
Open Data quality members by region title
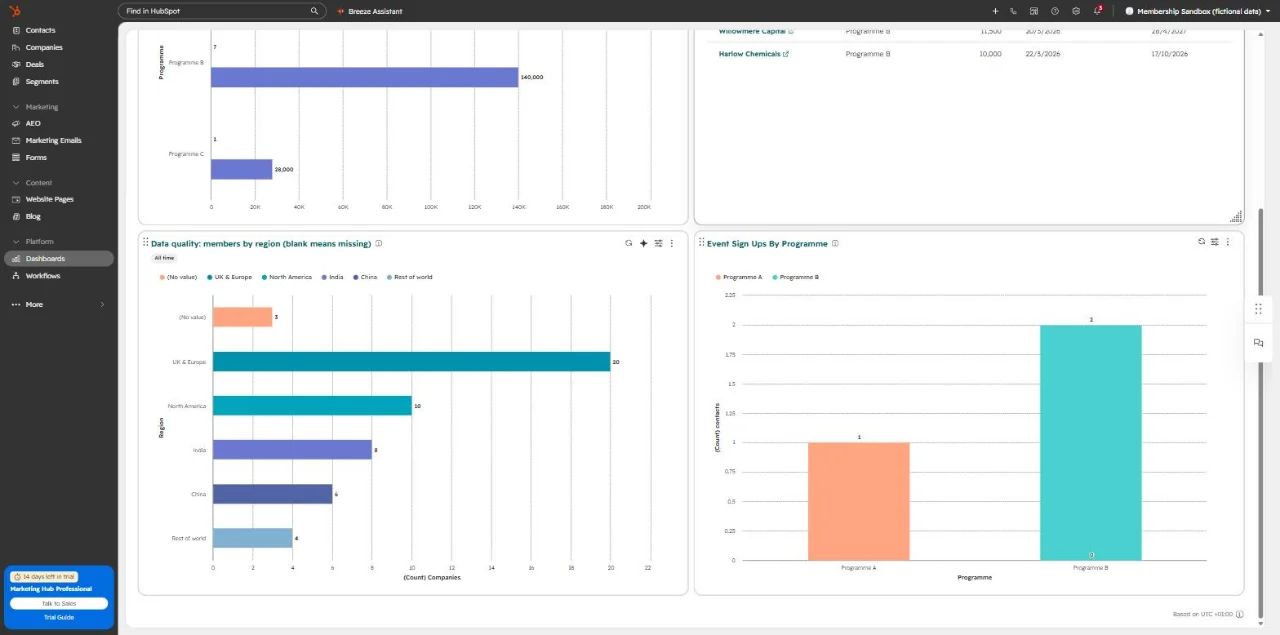coord(261,243)
